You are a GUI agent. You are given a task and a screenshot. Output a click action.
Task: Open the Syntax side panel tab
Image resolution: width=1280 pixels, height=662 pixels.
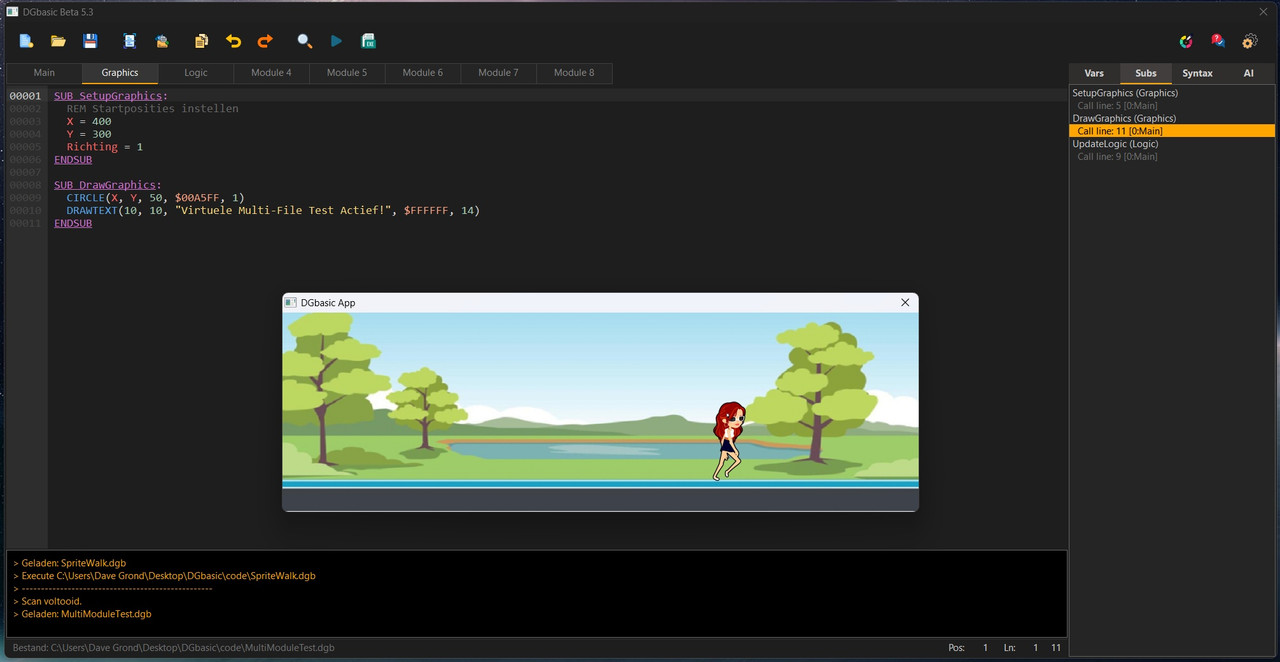click(x=1197, y=73)
